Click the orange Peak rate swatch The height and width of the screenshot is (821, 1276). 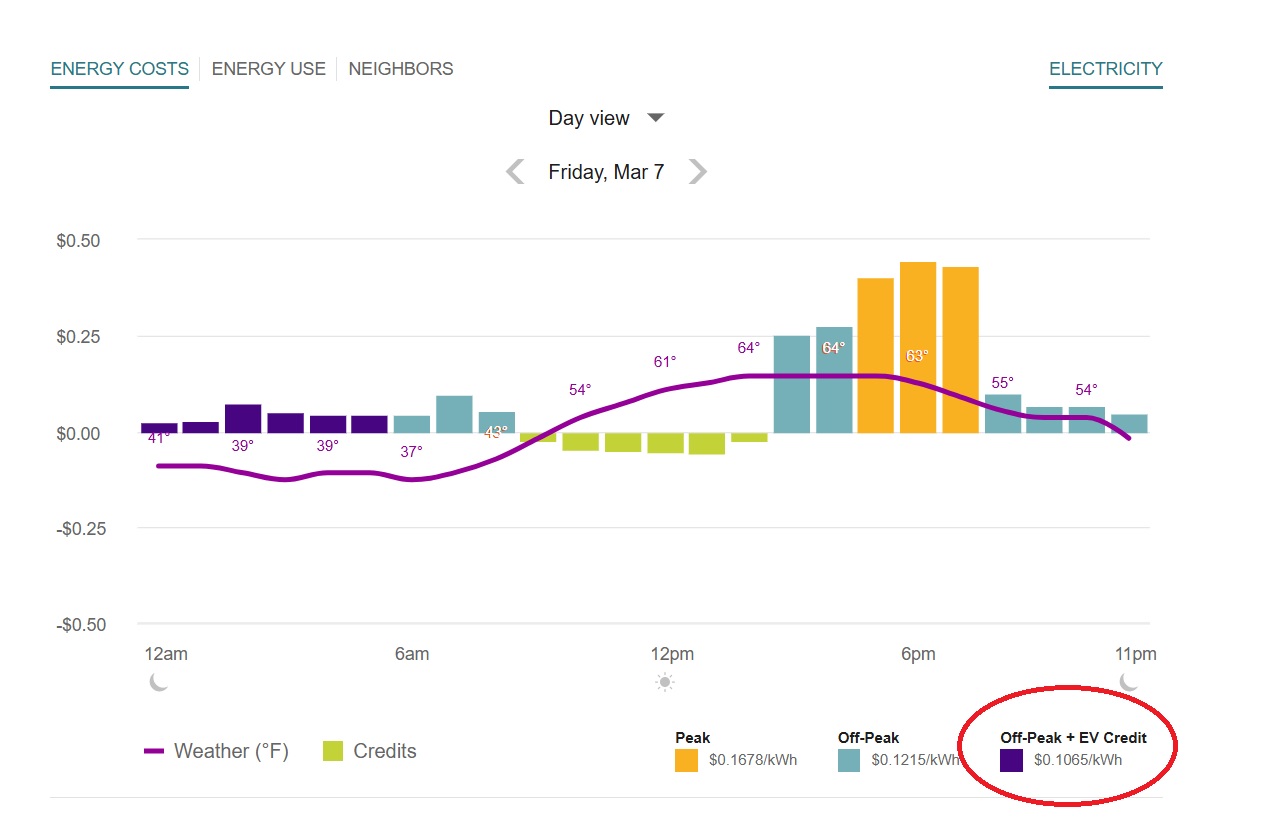(x=686, y=760)
